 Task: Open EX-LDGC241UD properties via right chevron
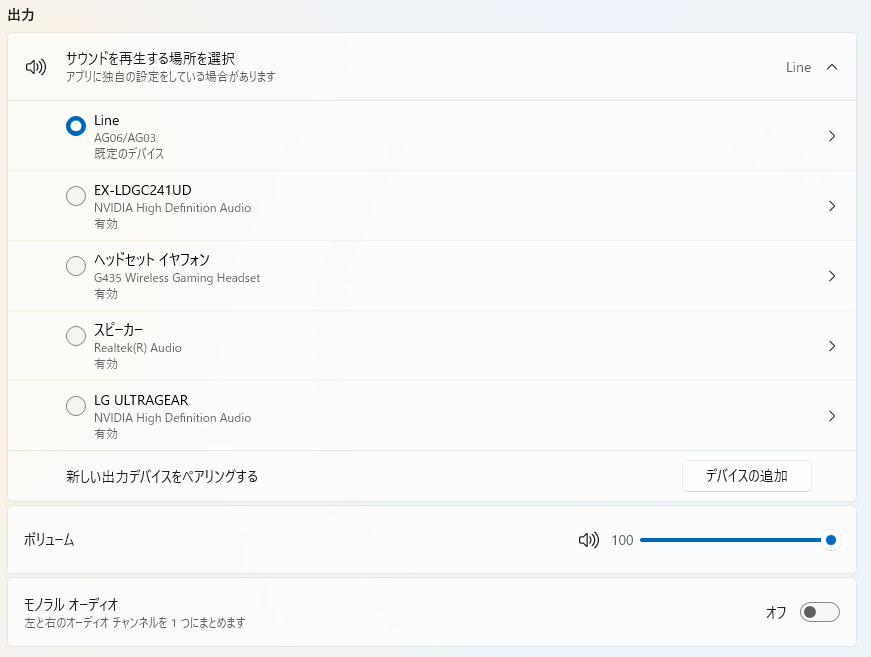pos(831,206)
